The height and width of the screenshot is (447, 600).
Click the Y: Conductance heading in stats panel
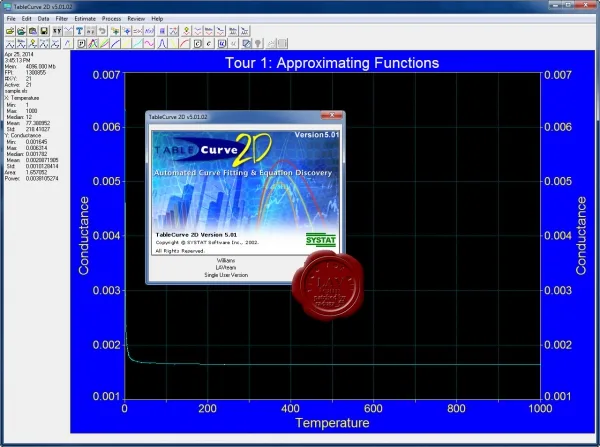click(23, 135)
